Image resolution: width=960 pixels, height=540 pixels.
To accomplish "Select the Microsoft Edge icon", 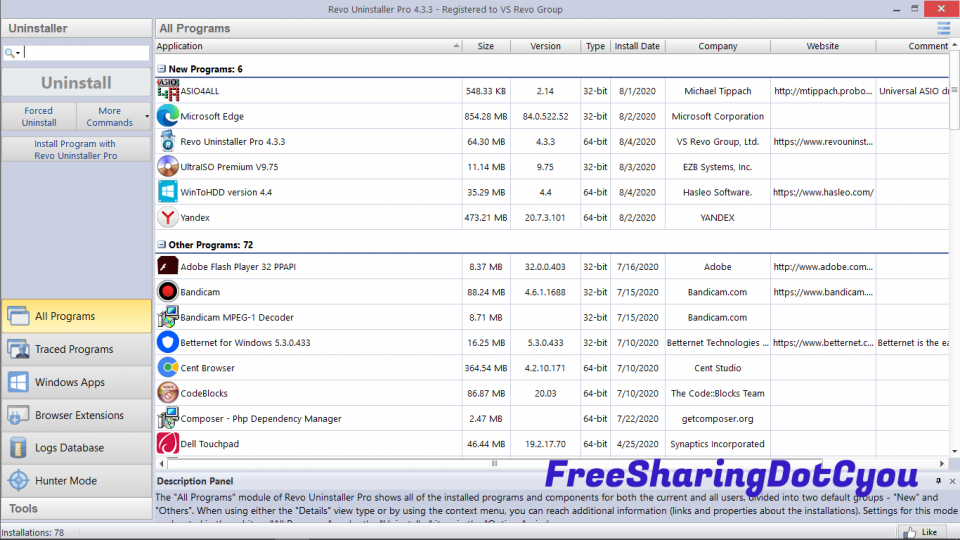I will (x=168, y=116).
